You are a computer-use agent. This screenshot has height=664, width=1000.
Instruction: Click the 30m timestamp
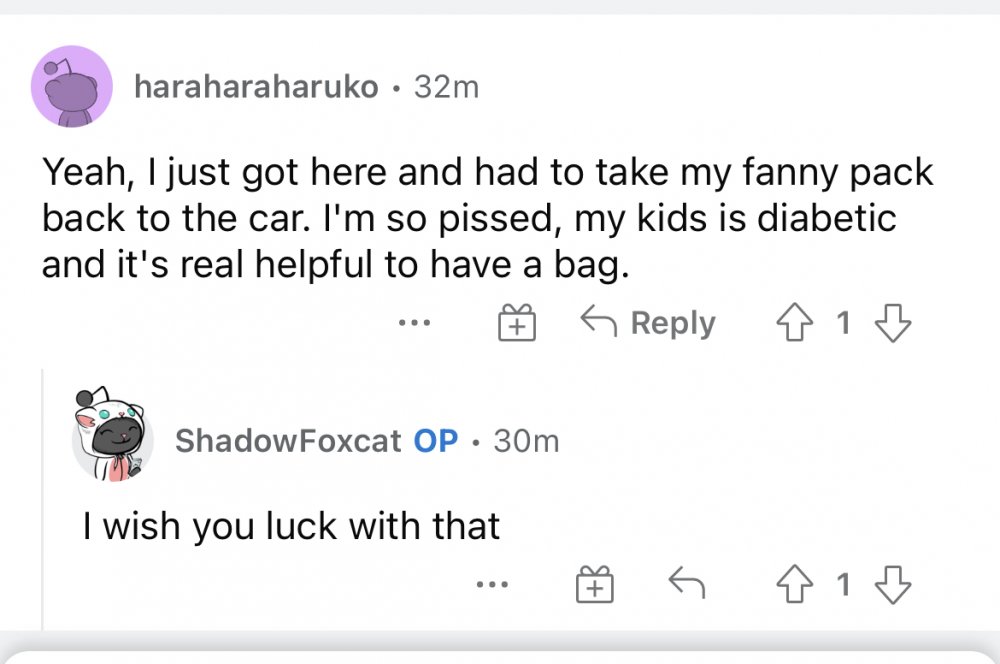526,440
